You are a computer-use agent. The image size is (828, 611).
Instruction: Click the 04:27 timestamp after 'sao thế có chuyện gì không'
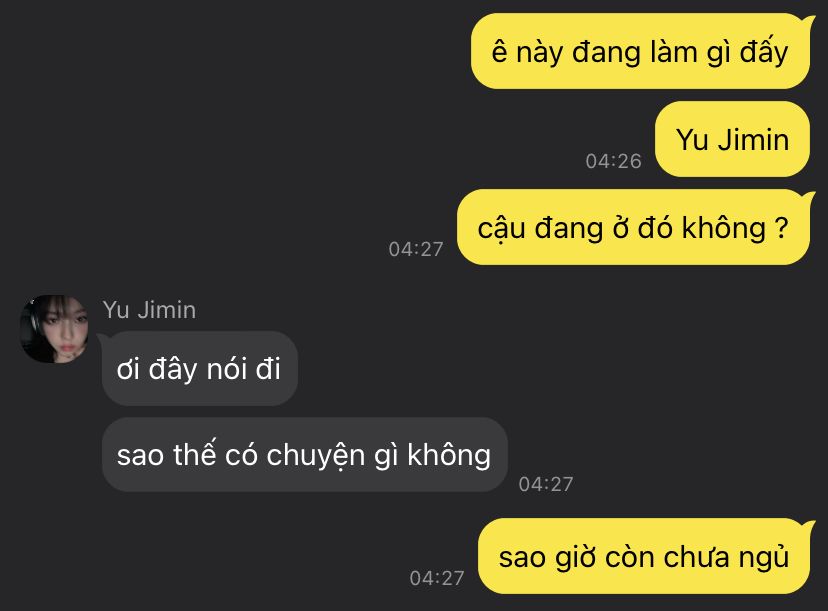click(x=545, y=484)
